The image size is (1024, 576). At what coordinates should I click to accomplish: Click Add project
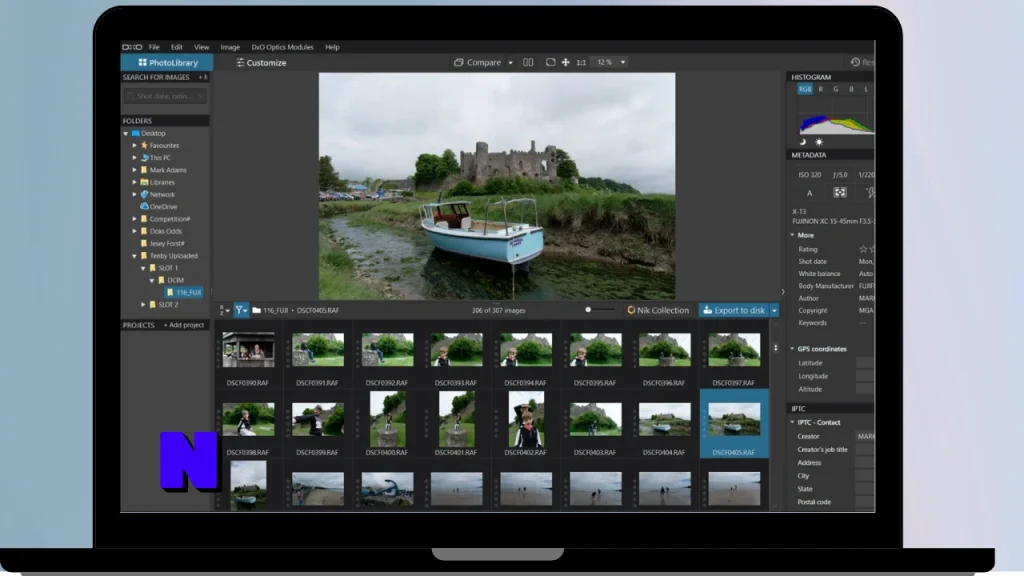coord(184,325)
